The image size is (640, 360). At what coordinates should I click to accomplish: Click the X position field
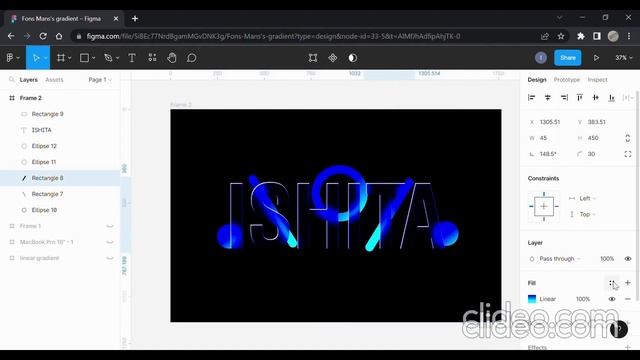coord(549,122)
